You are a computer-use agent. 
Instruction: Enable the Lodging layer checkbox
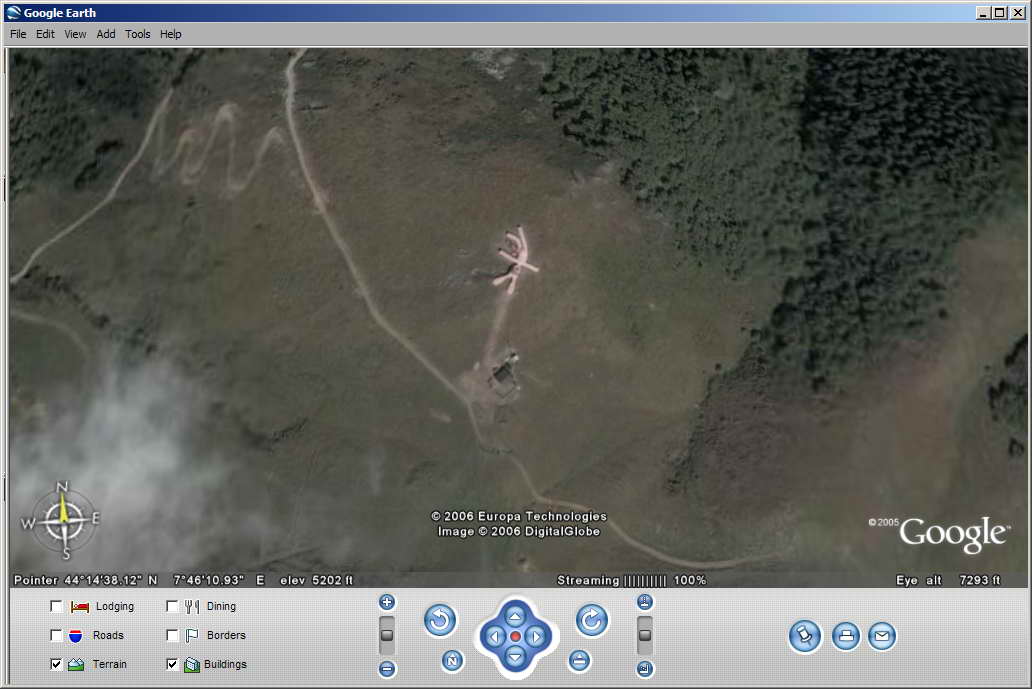(57, 606)
